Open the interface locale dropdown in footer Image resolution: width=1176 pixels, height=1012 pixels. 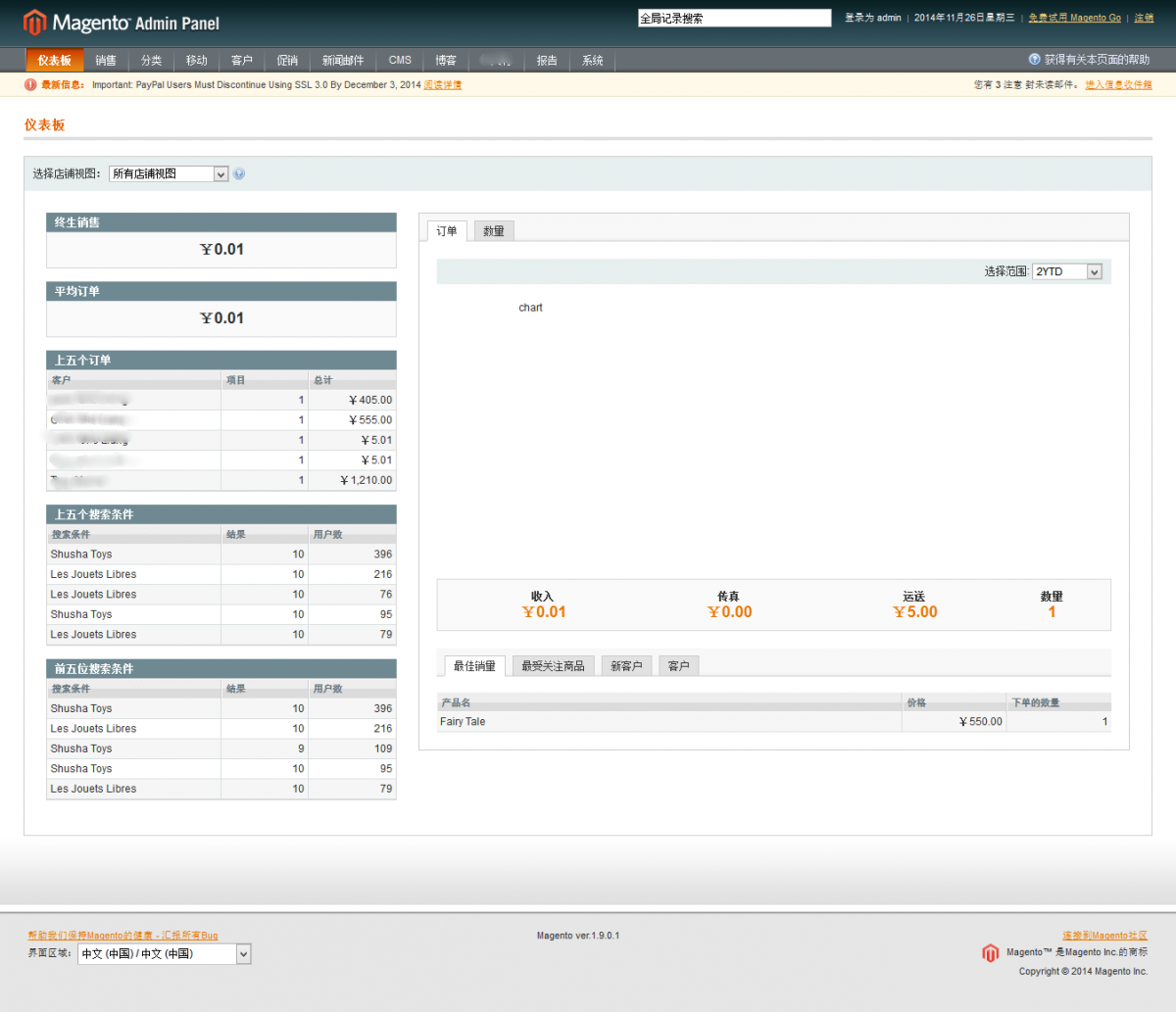pos(164,954)
